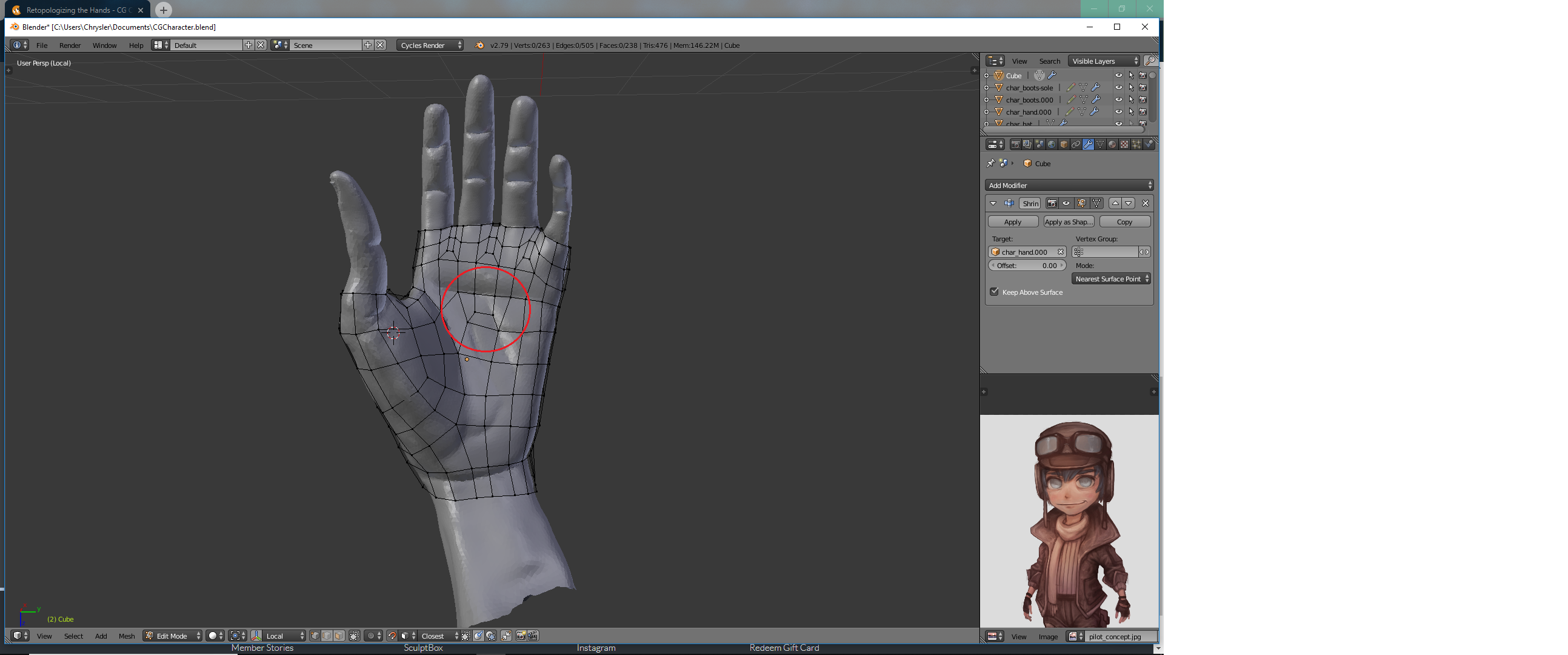Toggle Keep Above Surface checkbox
This screenshot has height=655, width=1568.
995,292
